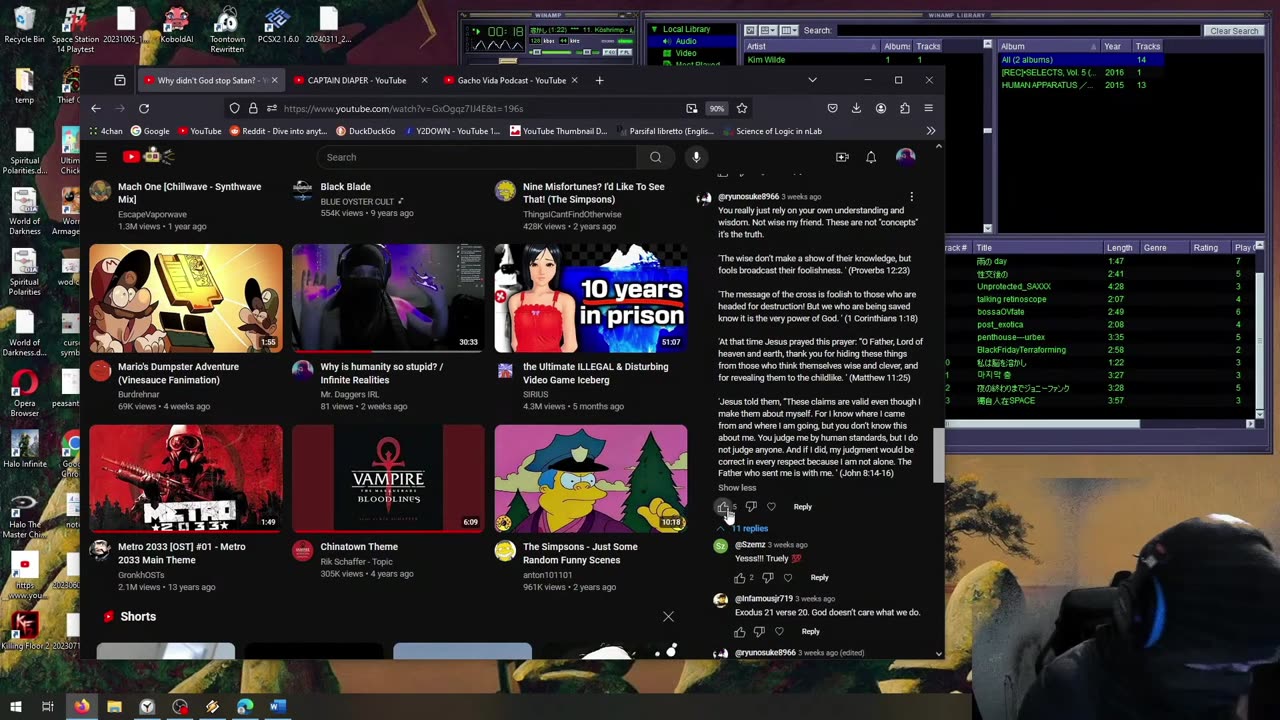Reply to @Infamousjr719 comment
Image resolution: width=1280 pixels, height=720 pixels.
[810, 632]
